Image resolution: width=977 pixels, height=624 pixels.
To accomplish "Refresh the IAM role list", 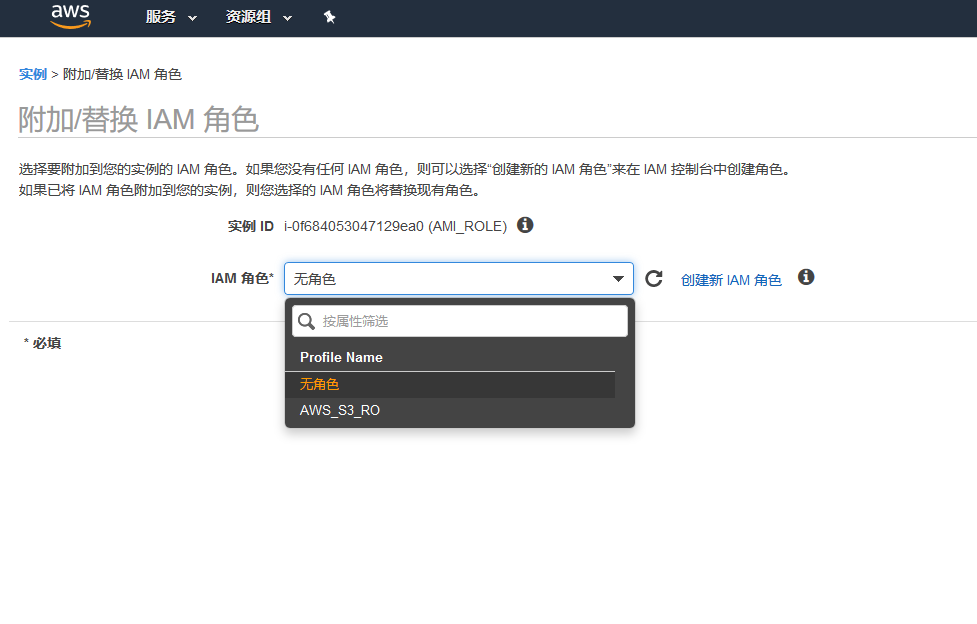I will coord(654,279).
